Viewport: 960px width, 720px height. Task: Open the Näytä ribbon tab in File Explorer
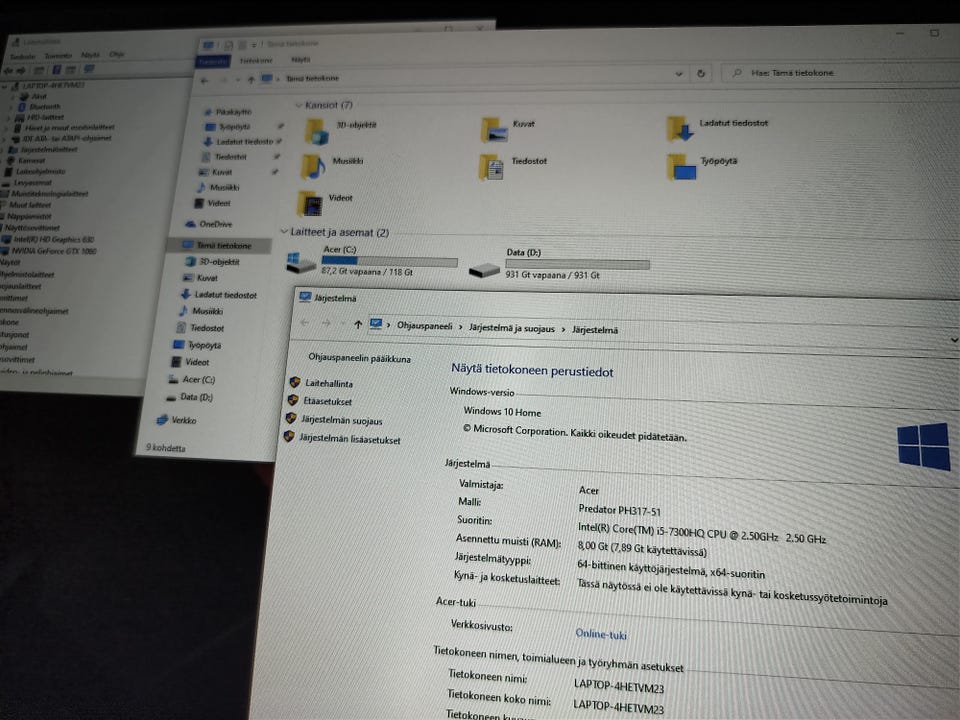tap(301, 59)
